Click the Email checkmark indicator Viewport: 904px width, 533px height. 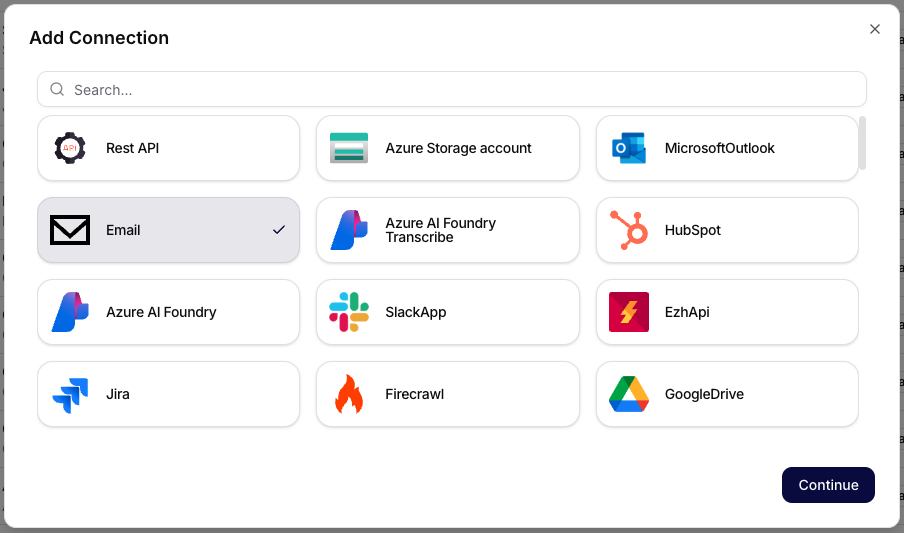point(279,230)
